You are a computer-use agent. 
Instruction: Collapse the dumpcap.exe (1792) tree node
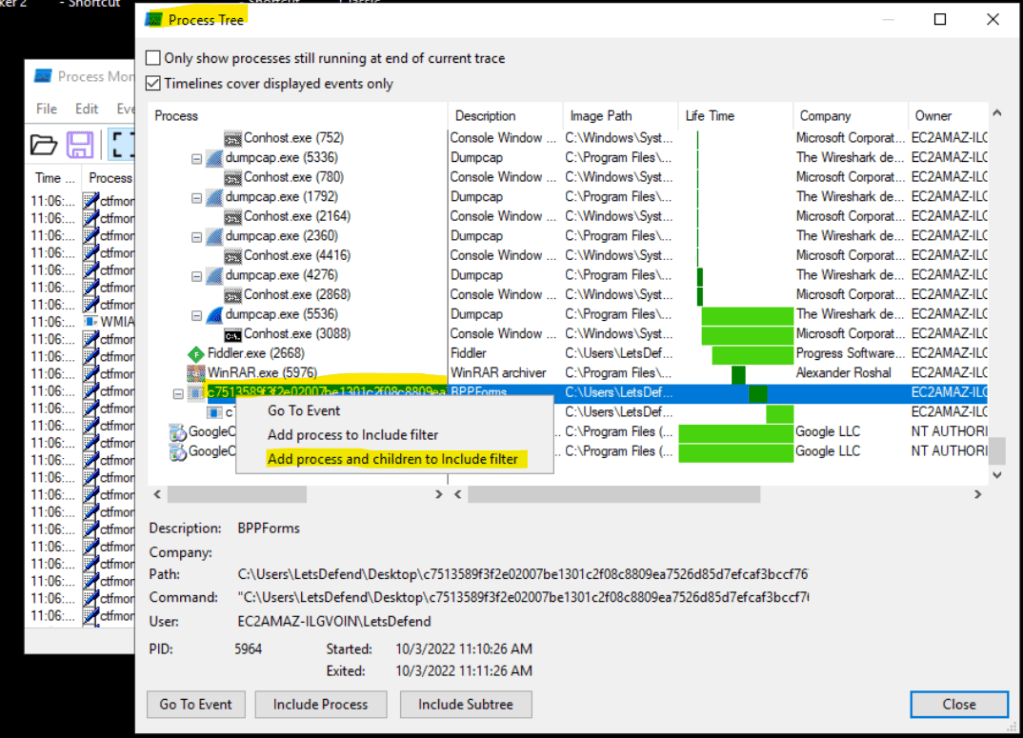tap(196, 197)
